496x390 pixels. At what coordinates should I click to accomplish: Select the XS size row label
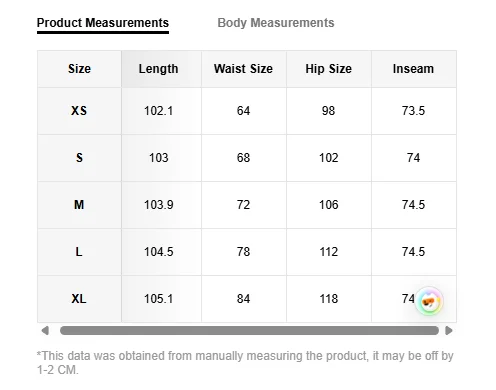79,111
